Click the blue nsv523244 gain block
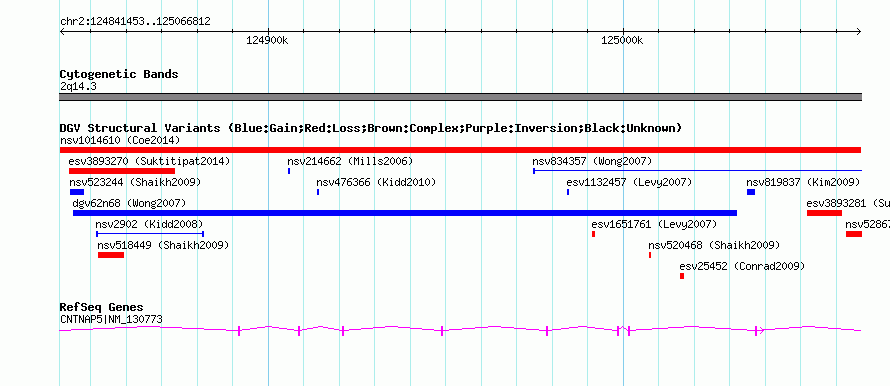This screenshot has height=386, width=890. (77, 192)
